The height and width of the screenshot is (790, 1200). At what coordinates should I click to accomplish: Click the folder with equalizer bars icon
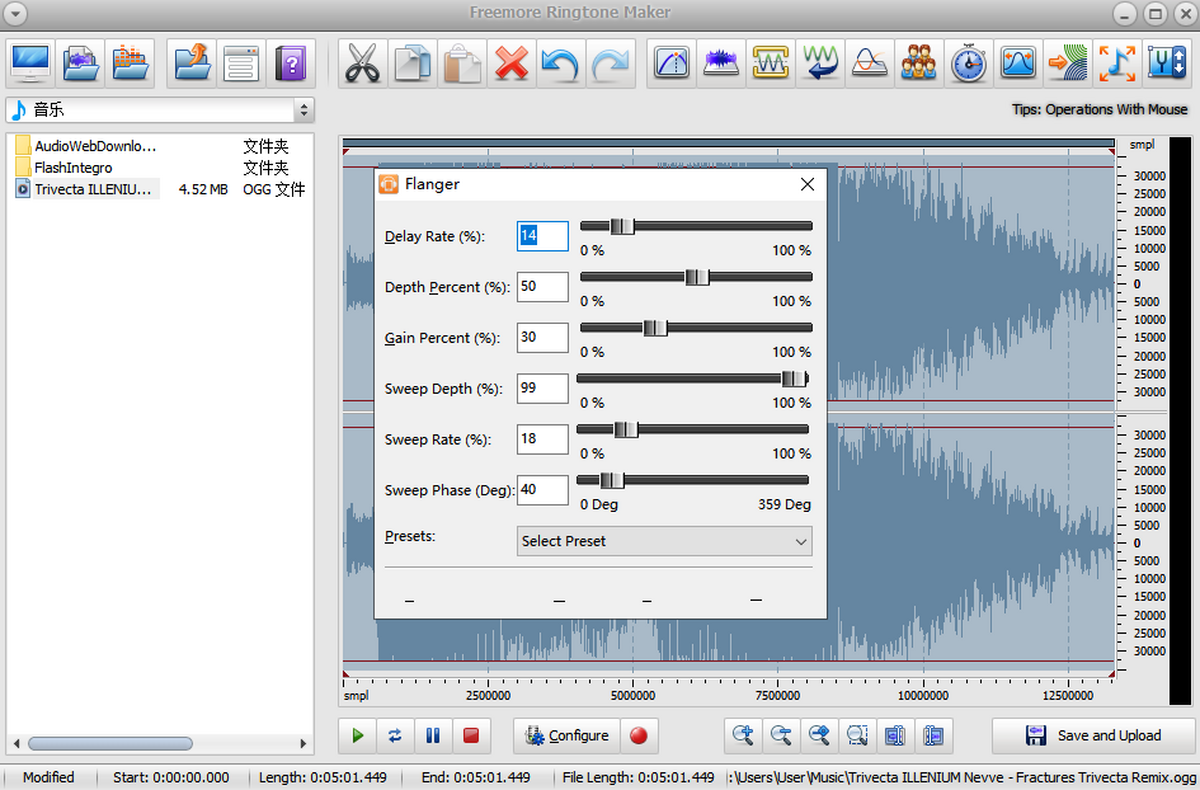(x=130, y=63)
